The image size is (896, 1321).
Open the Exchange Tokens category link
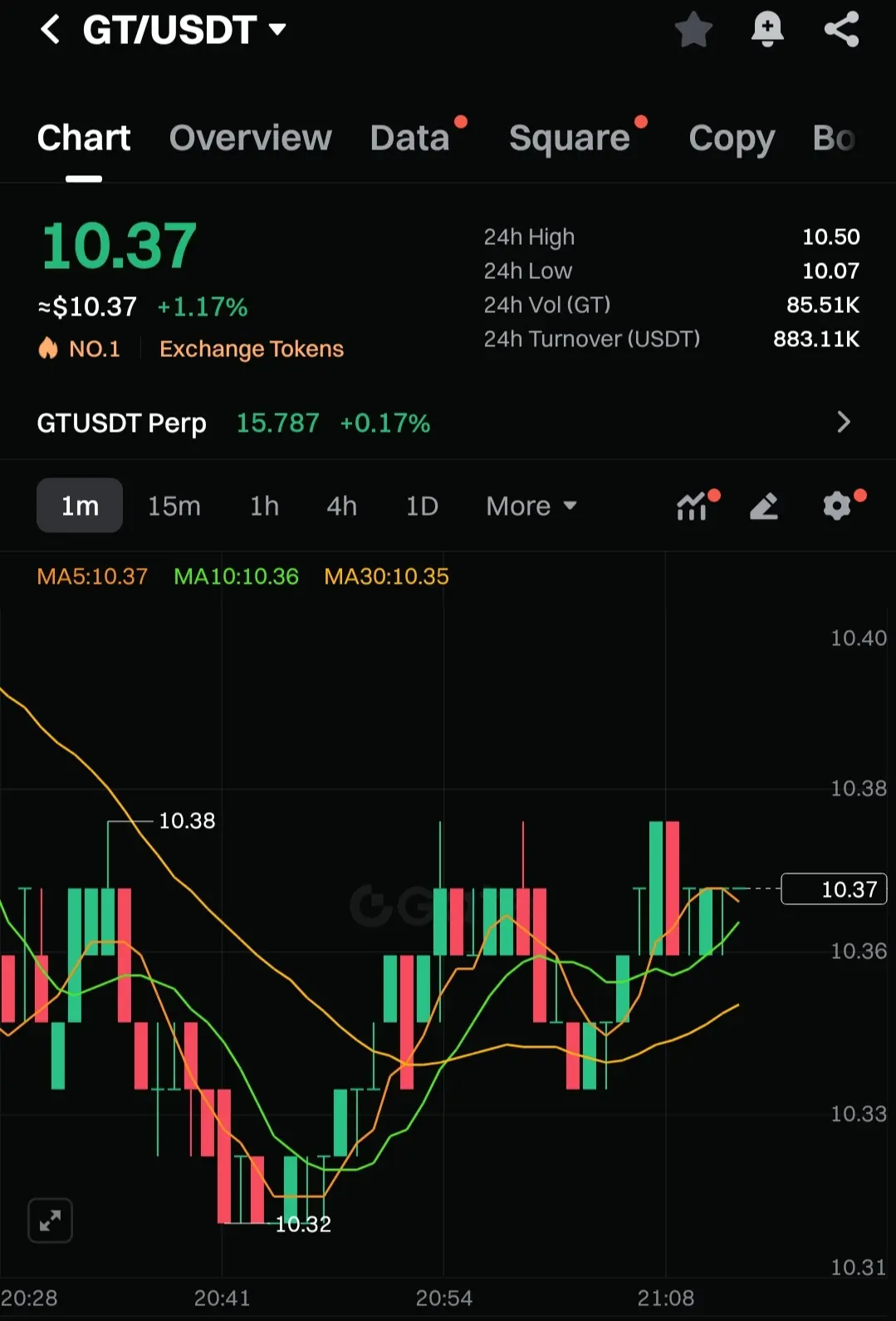click(x=252, y=349)
